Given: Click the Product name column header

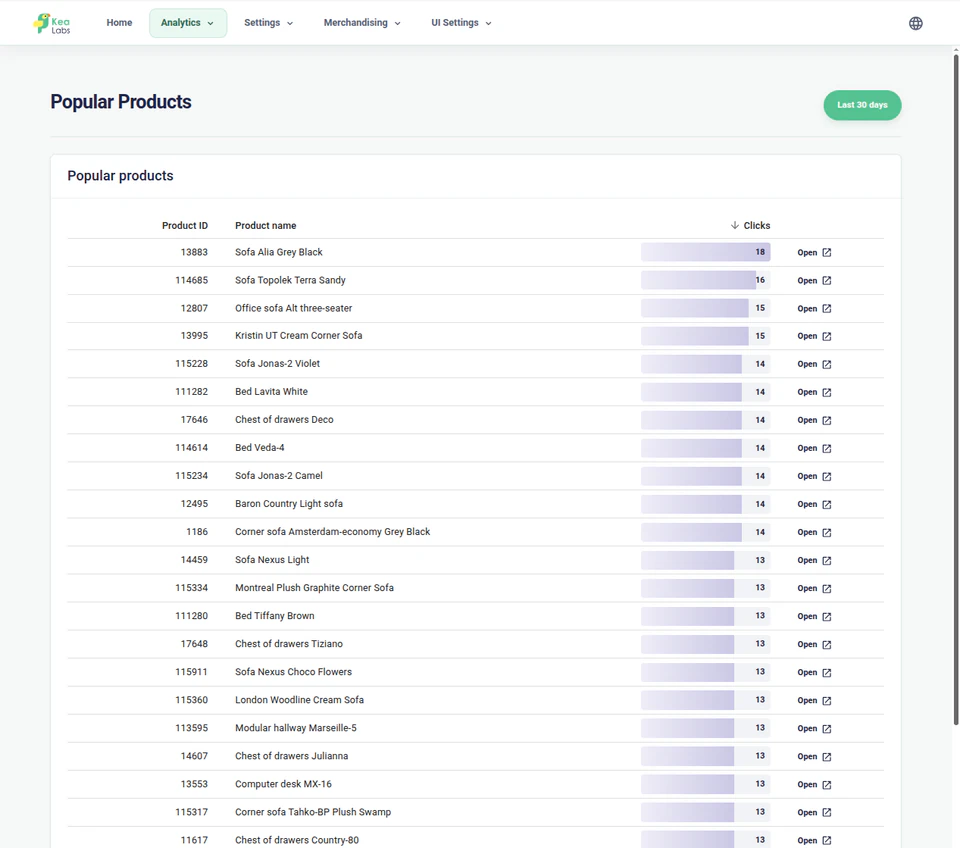Looking at the screenshot, I should coord(266,225).
